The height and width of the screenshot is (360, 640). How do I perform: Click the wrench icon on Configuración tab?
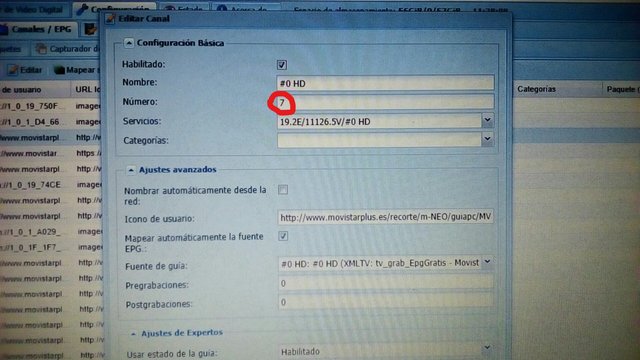point(82,9)
